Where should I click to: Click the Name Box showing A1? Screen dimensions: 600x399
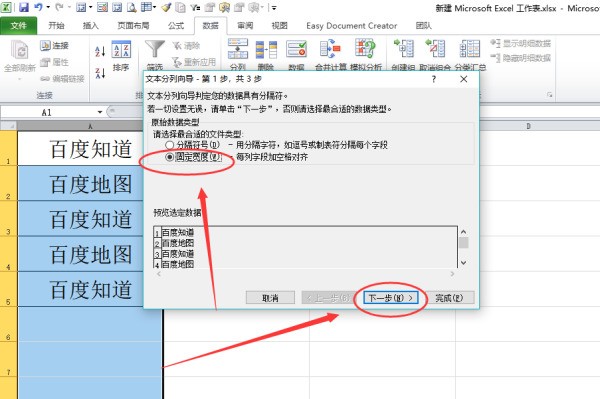(x=48, y=112)
